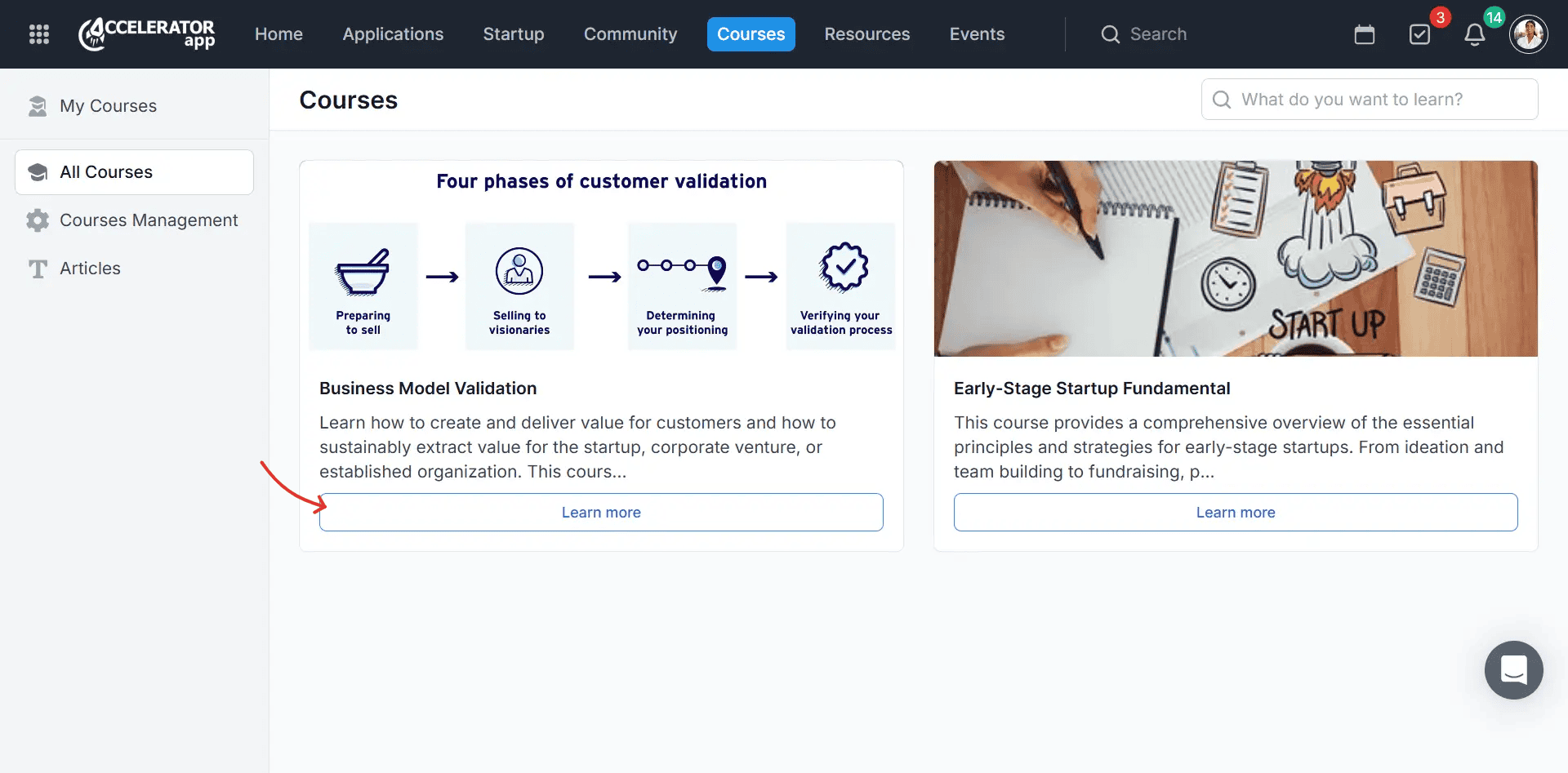Click the AcceleratorApp logo
Screen dimensions: 1568x773
click(147, 34)
